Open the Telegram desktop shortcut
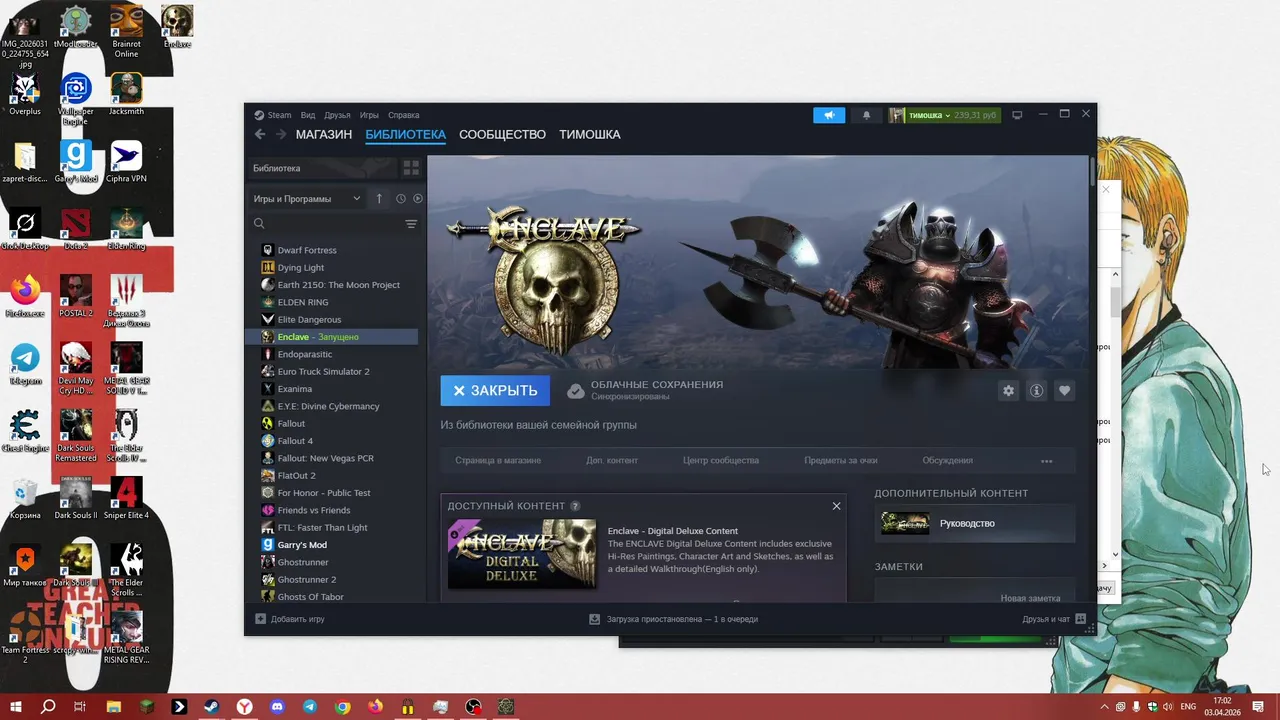Image resolution: width=1280 pixels, height=720 pixels. click(25, 365)
